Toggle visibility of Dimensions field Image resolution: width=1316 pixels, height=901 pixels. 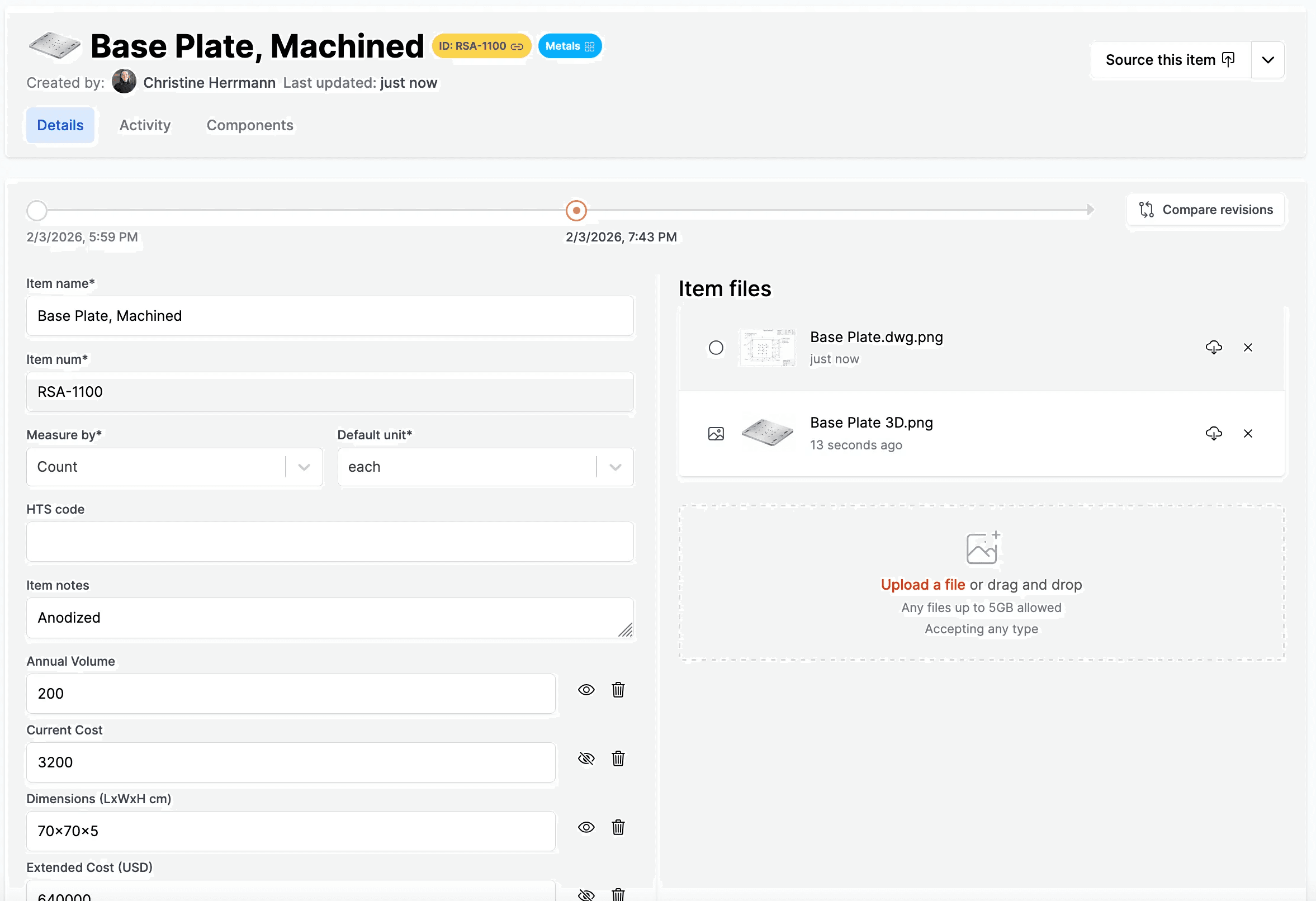pyautogui.click(x=586, y=827)
